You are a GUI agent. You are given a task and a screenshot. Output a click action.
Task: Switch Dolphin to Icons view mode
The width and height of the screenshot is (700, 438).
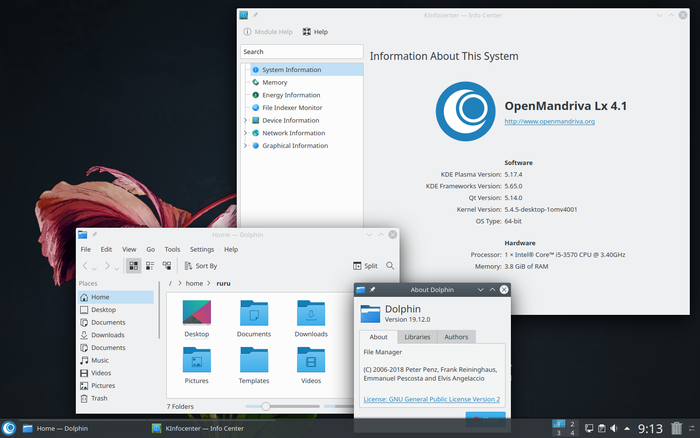tap(133, 266)
